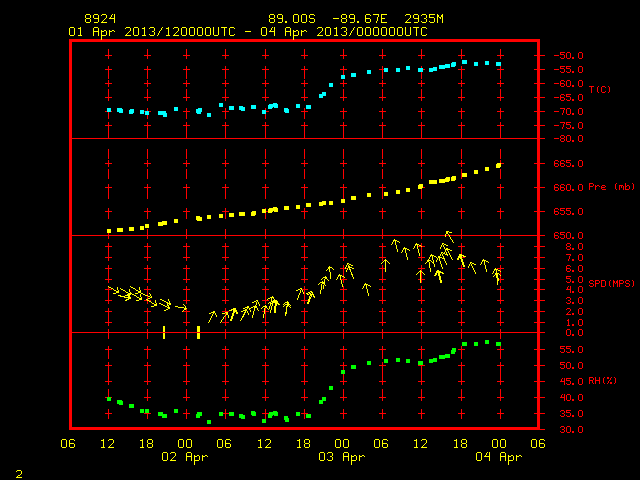Image resolution: width=640 pixels, height=480 pixels.
Task: Click the T(C) temperature axis label
Action: coord(600,89)
